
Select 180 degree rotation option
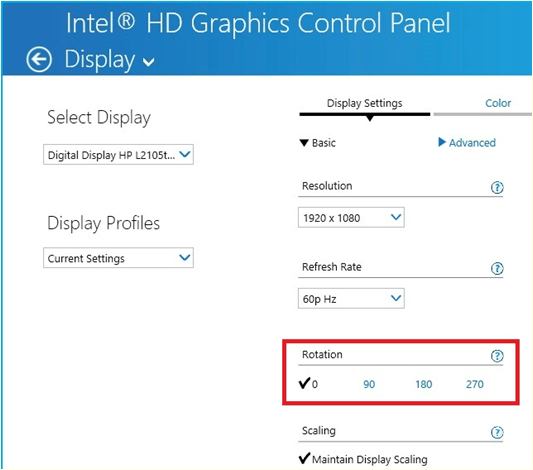[424, 384]
